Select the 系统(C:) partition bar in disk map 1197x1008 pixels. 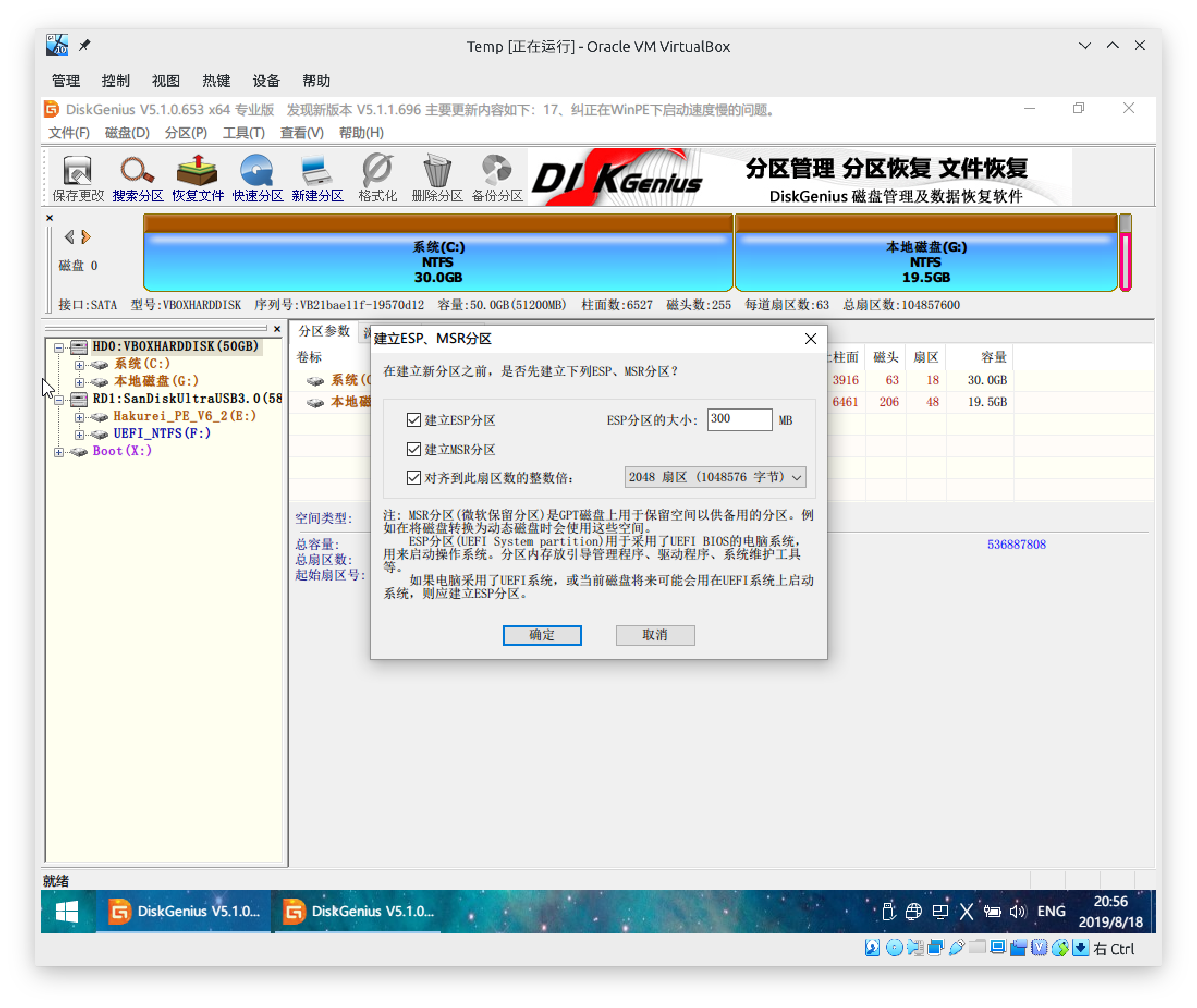[x=438, y=252]
